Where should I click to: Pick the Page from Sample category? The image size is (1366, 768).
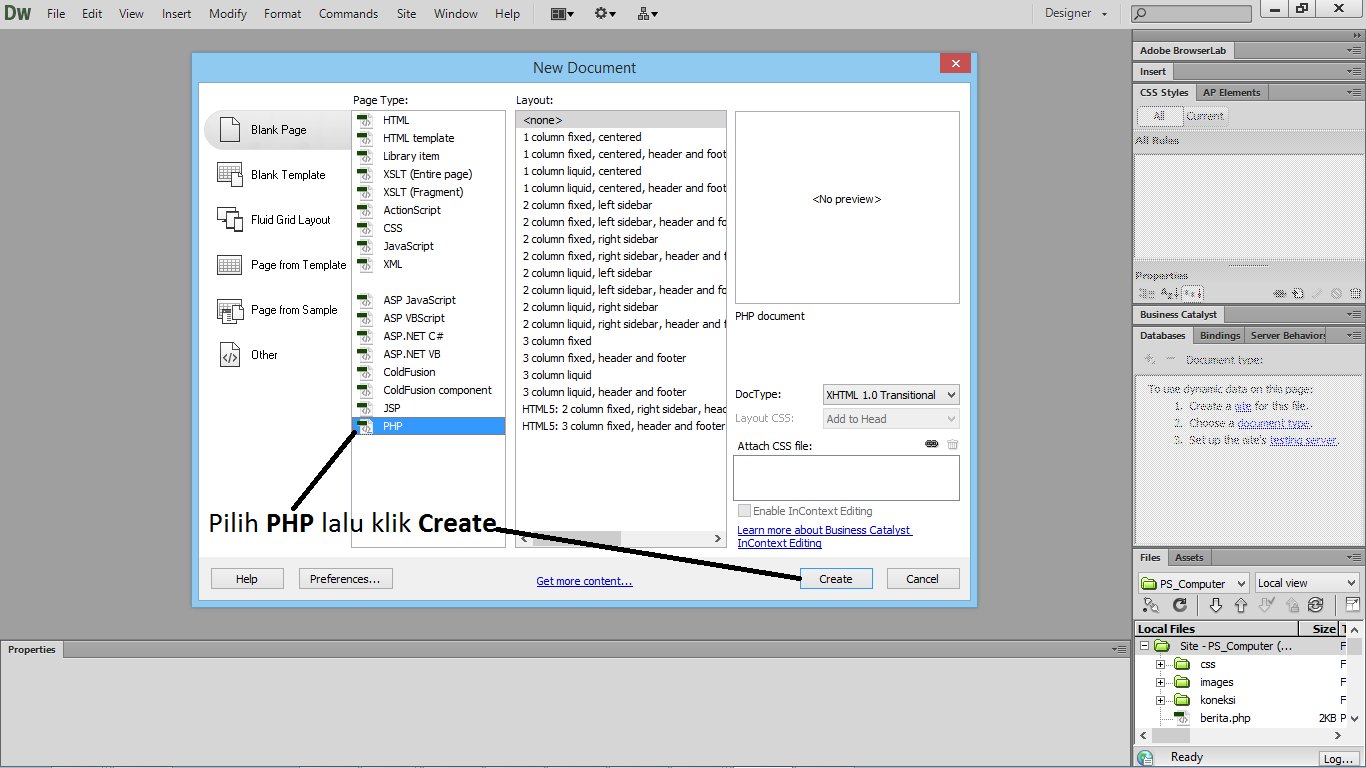click(x=278, y=310)
